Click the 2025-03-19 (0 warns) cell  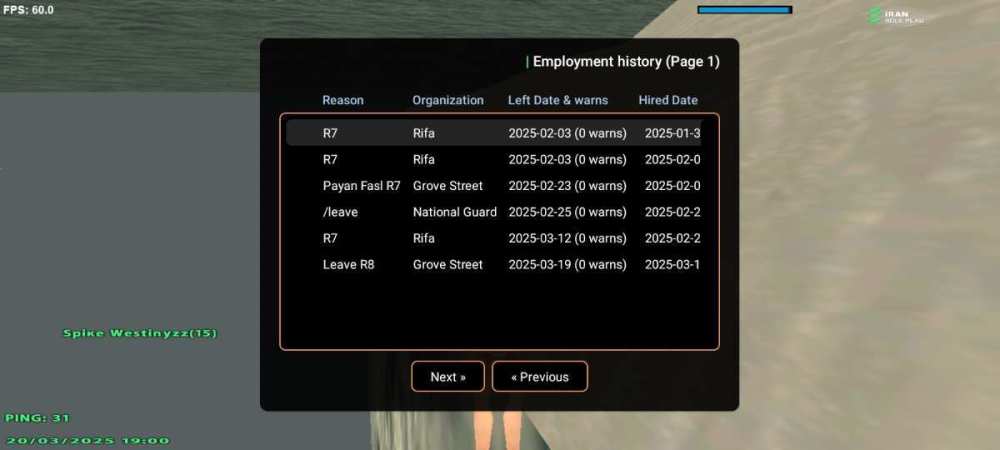tap(568, 265)
